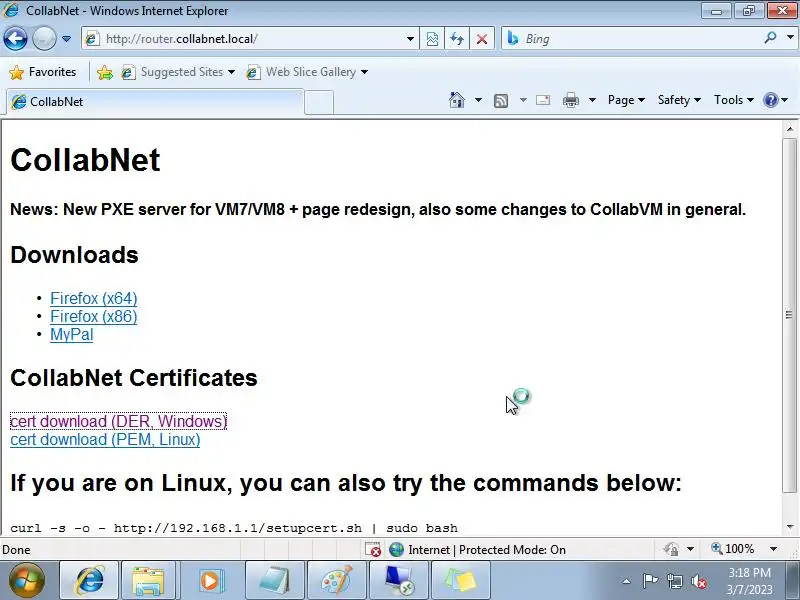The image size is (800, 600).
Task: Click the vertical scrollbar down arrow
Action: coord(790,527)
